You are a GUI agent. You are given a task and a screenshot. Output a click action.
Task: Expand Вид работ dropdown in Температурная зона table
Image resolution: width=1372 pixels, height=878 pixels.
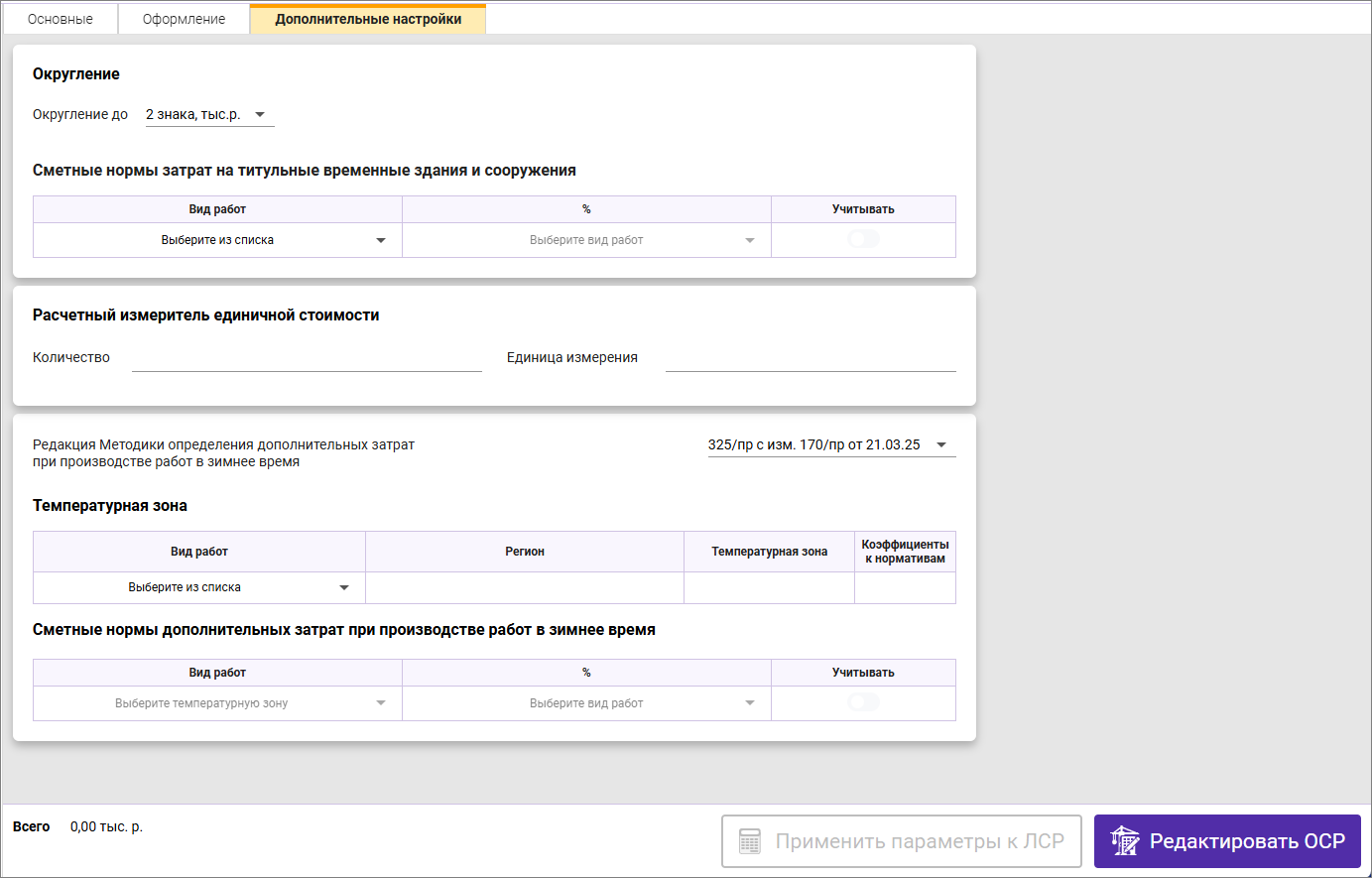[x=199, y=587]
